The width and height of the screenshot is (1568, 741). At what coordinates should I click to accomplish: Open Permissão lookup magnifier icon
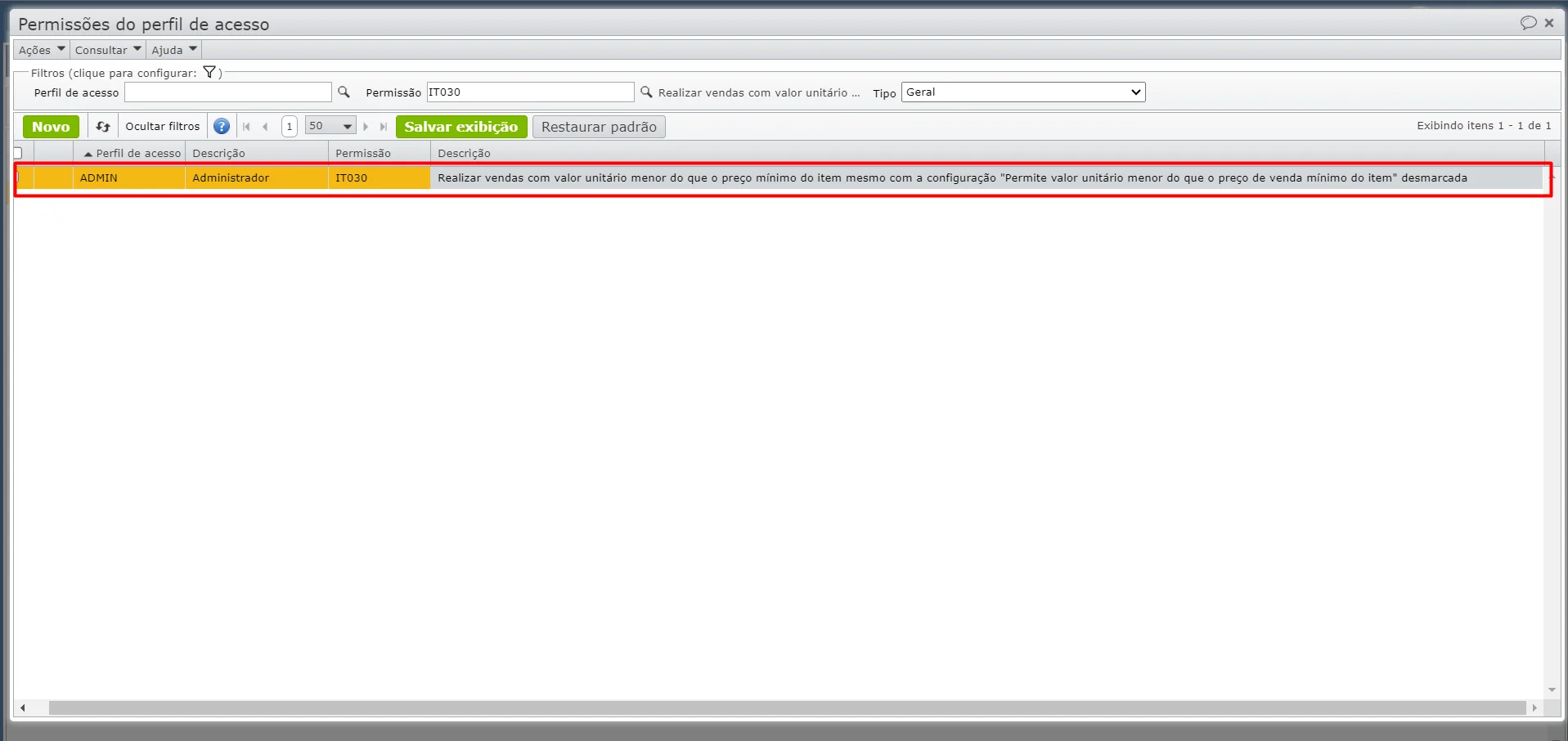646,92
